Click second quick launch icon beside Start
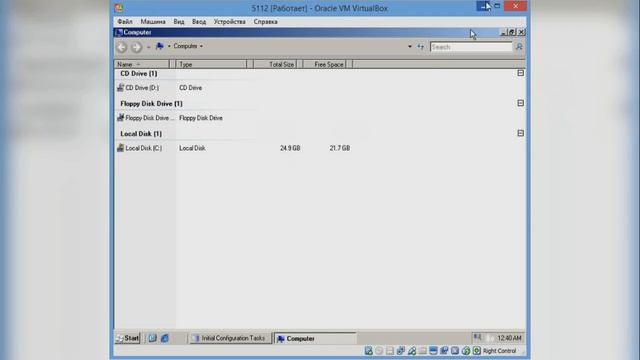The height and width of the screenshot is (360, 640). [164, 338]
